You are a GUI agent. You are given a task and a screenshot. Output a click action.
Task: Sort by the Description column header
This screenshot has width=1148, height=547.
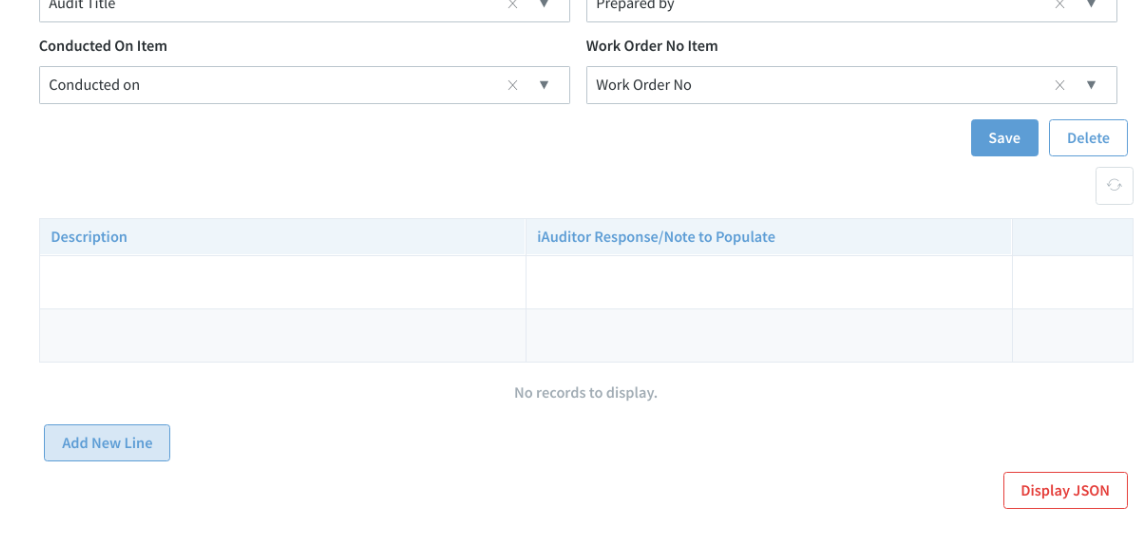[x=89, y=237]
